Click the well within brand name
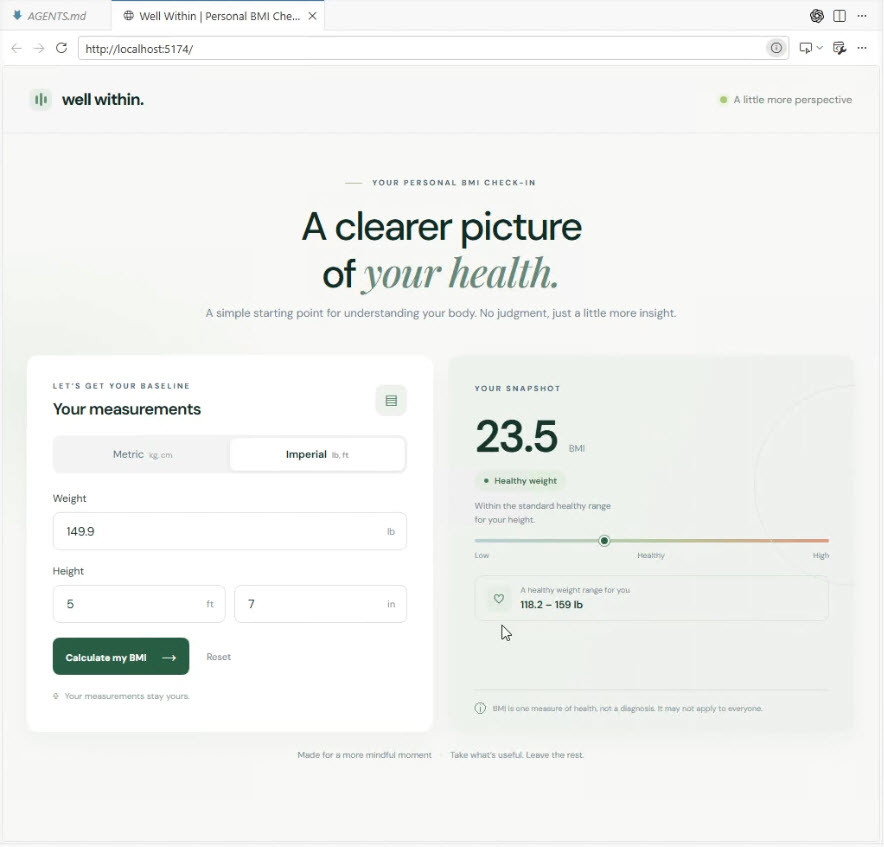The height and width of the screenshot is (847, 884). click(103, 100)
